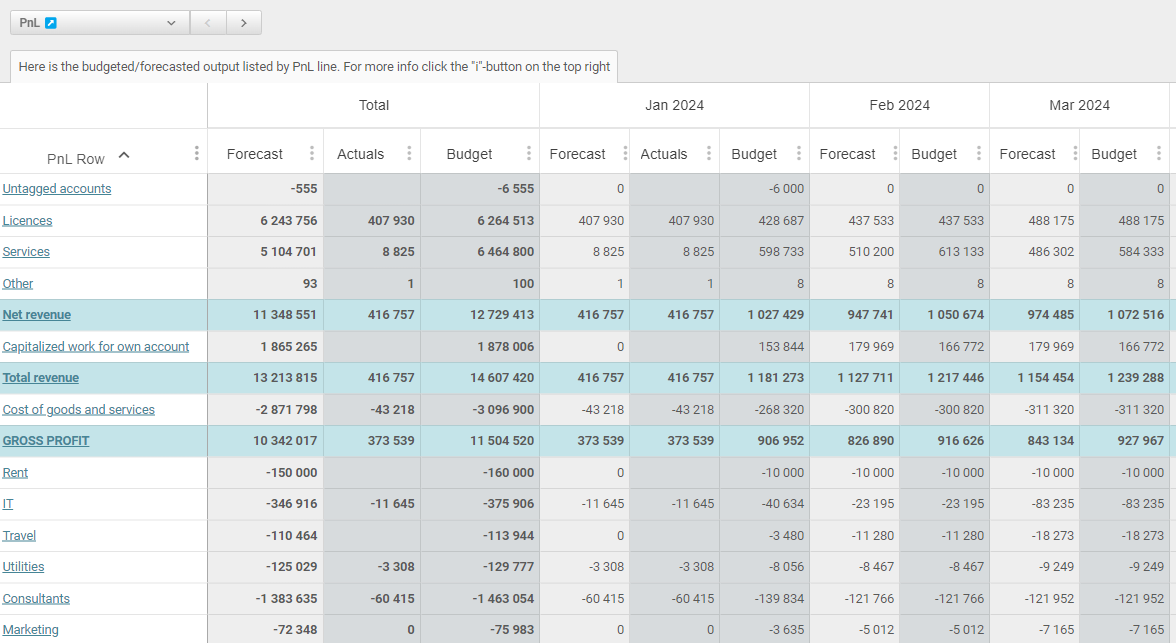The width and height of the screenshot is (1176, 643).
Task: Open the Net revenue row link
Action: click(x=37, y=315)
